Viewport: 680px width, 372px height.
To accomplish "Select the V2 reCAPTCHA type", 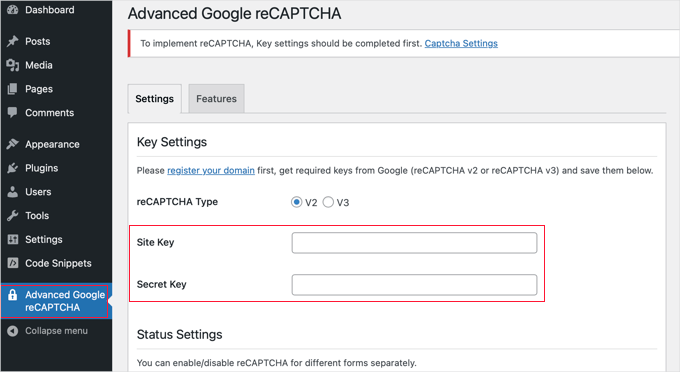I will pyautogui.click(x=296, y=202).
